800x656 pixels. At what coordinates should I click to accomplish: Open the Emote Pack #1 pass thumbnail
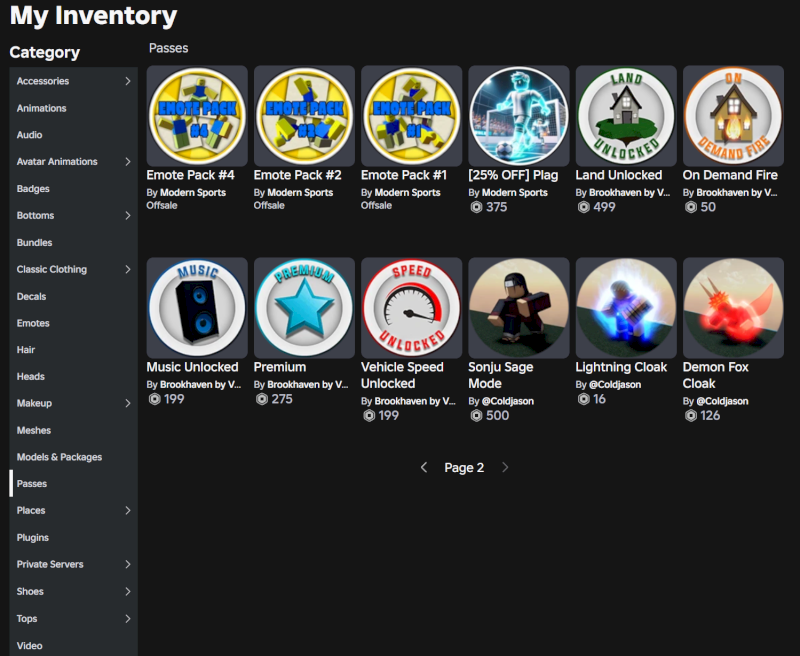(411, 116)
